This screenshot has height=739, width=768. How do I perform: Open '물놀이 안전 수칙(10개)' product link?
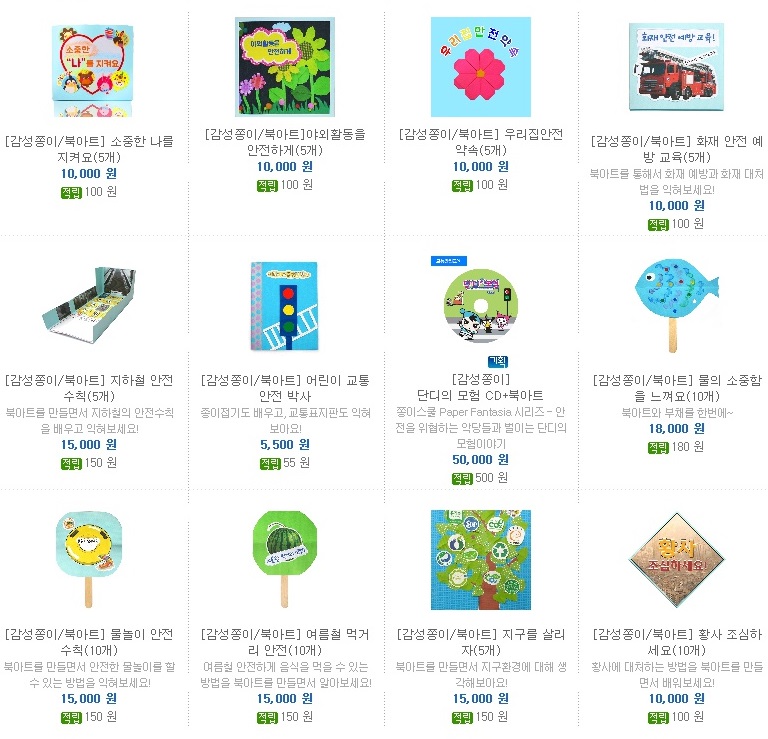click(89, 642)
